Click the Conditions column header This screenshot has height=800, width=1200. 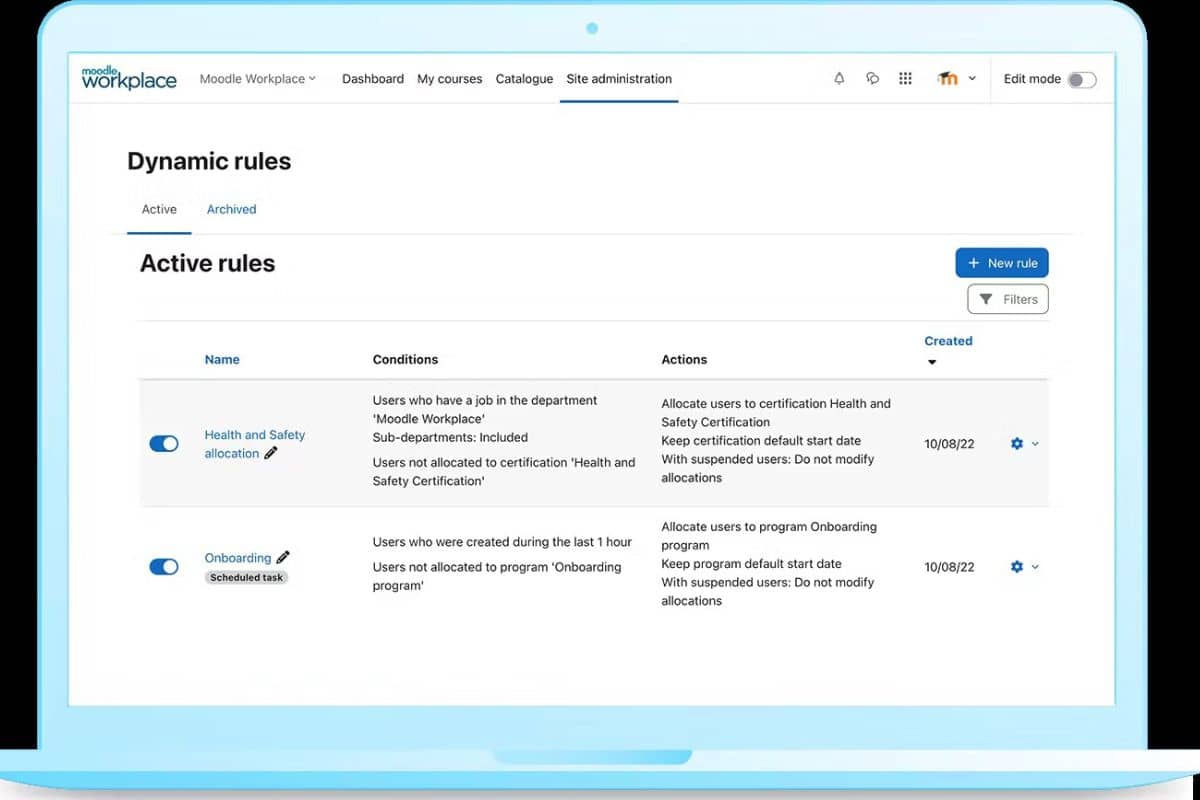405,359
